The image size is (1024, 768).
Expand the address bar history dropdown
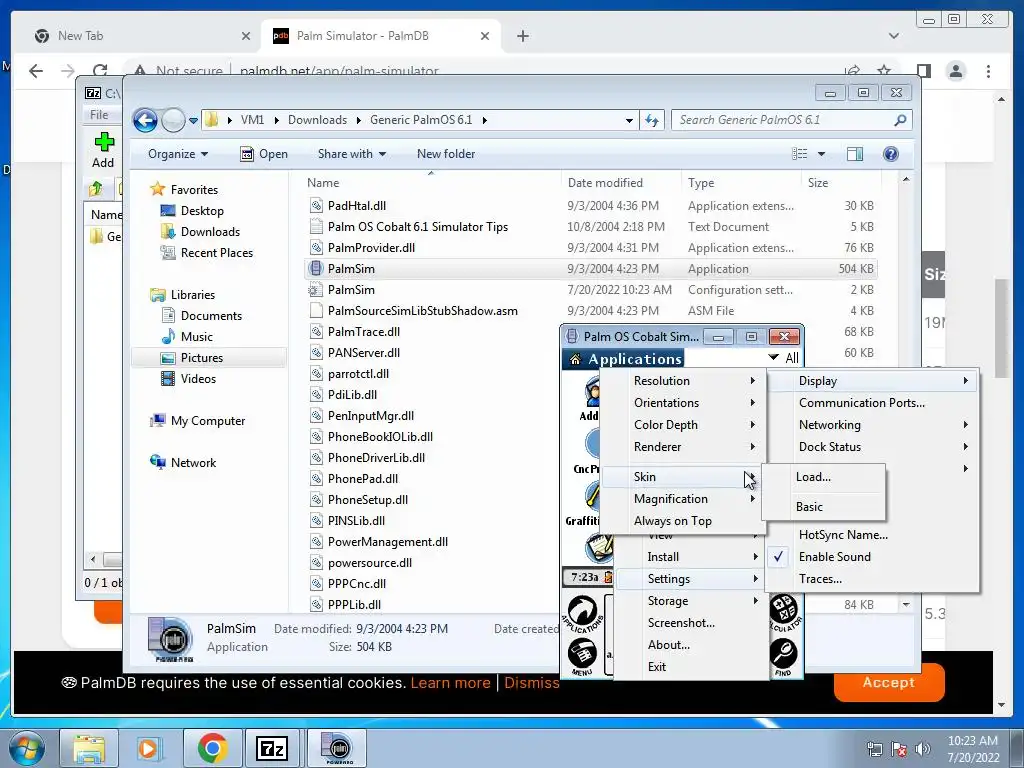click(x=628, y=121)
